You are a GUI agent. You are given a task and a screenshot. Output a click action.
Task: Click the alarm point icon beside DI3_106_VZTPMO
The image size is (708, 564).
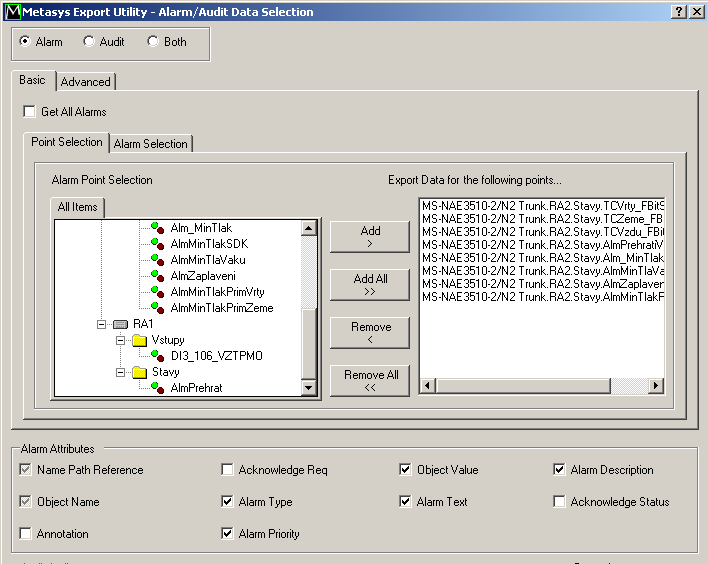[x=158, y=356]
